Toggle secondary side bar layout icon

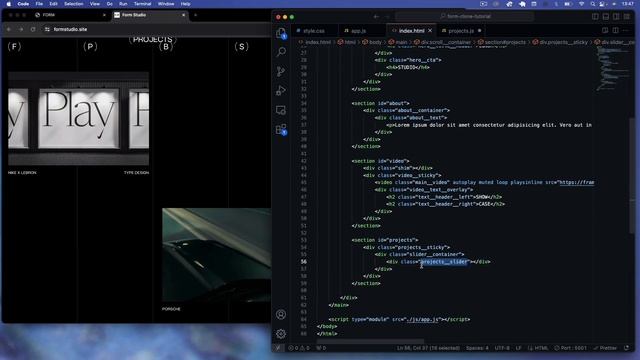tap(616, 17)
